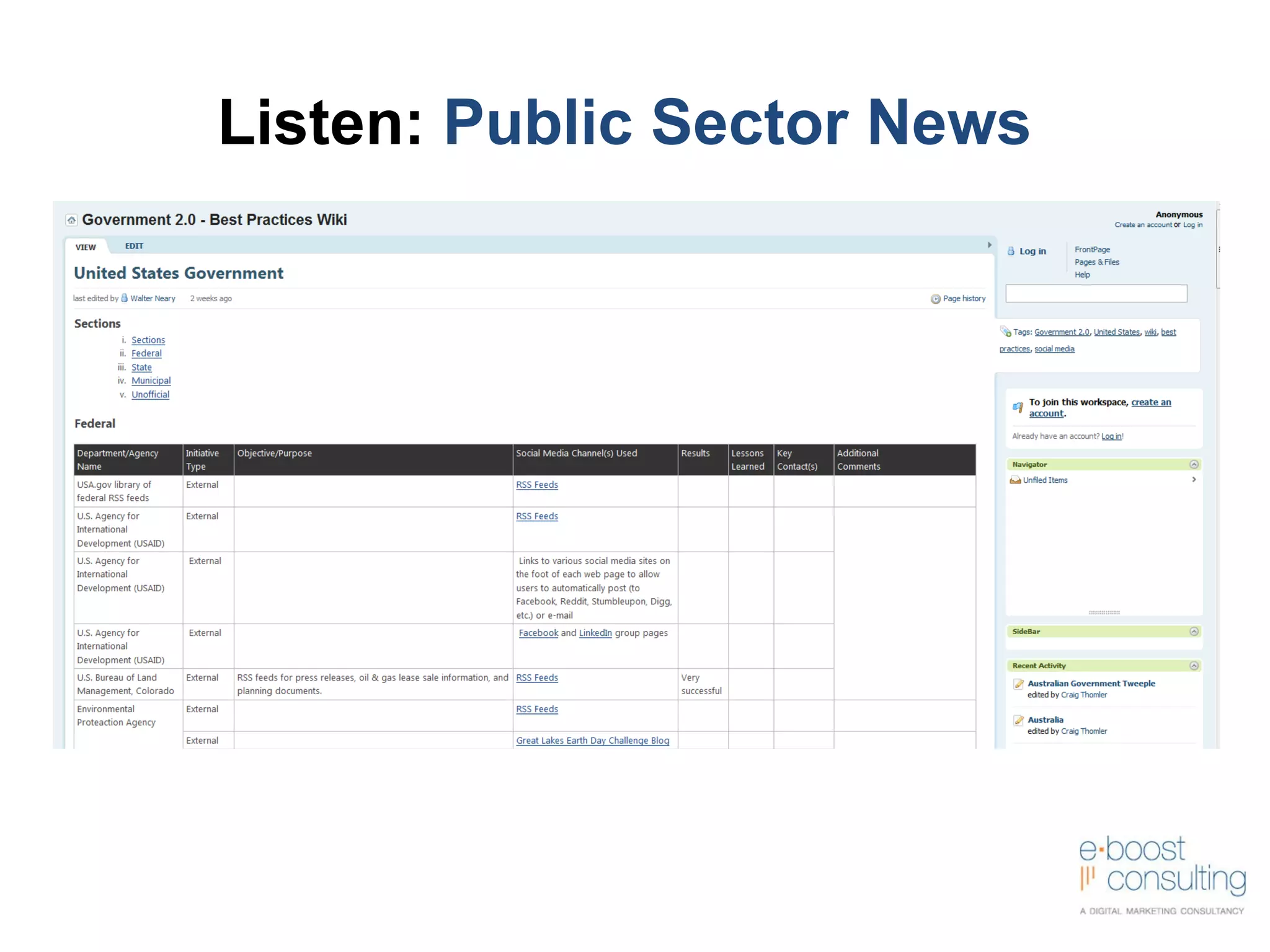Collapse the Navigator panel
This screenshot has width=1270, height=952.
pos(1194,464)
